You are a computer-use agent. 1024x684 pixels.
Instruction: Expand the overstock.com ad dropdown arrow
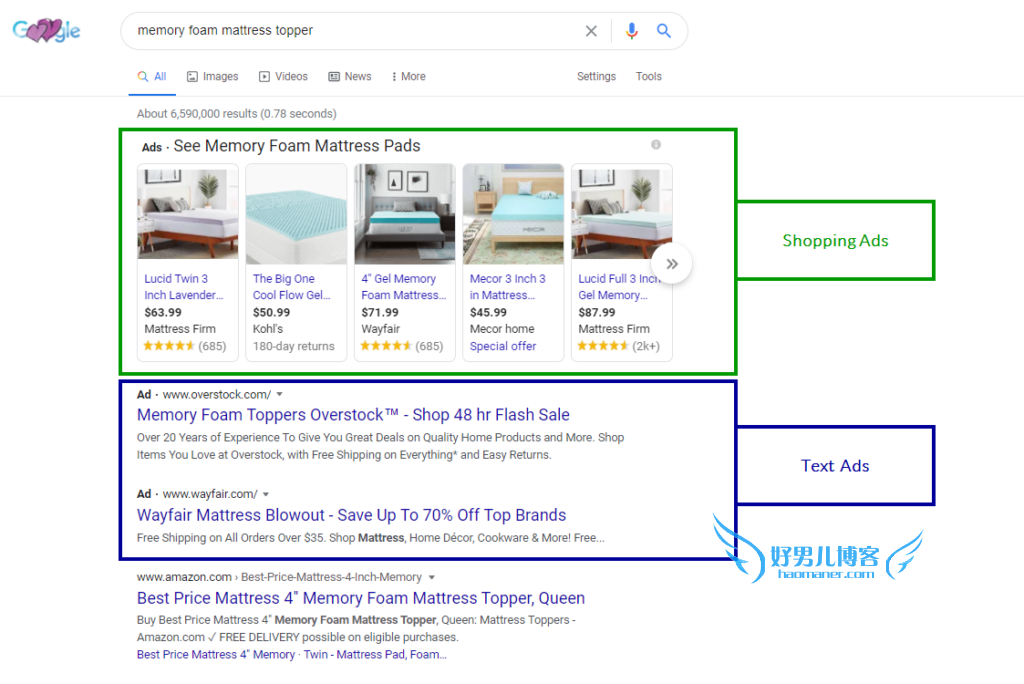tap(280, 394)
